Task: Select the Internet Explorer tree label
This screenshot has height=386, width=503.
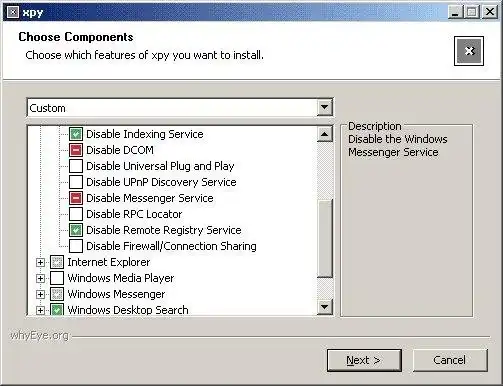Action: coord(109,262)
